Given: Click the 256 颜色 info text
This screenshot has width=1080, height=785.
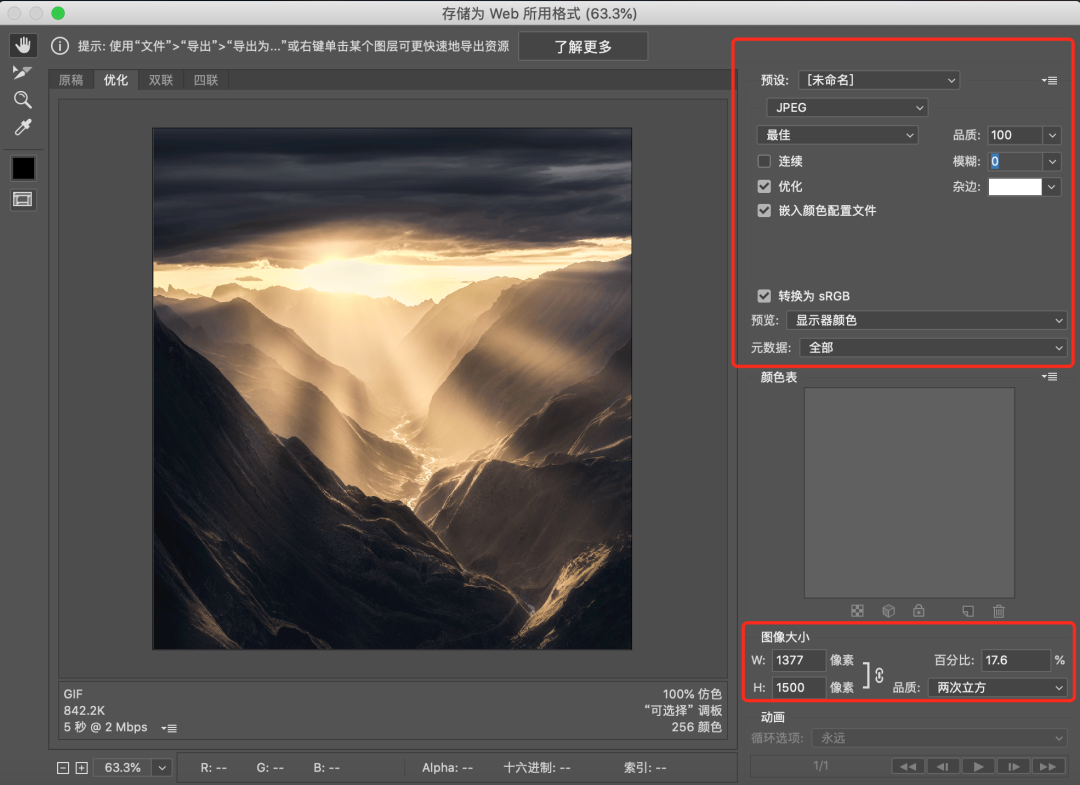Looking at the screenshot, I should [x=696, y=727].
